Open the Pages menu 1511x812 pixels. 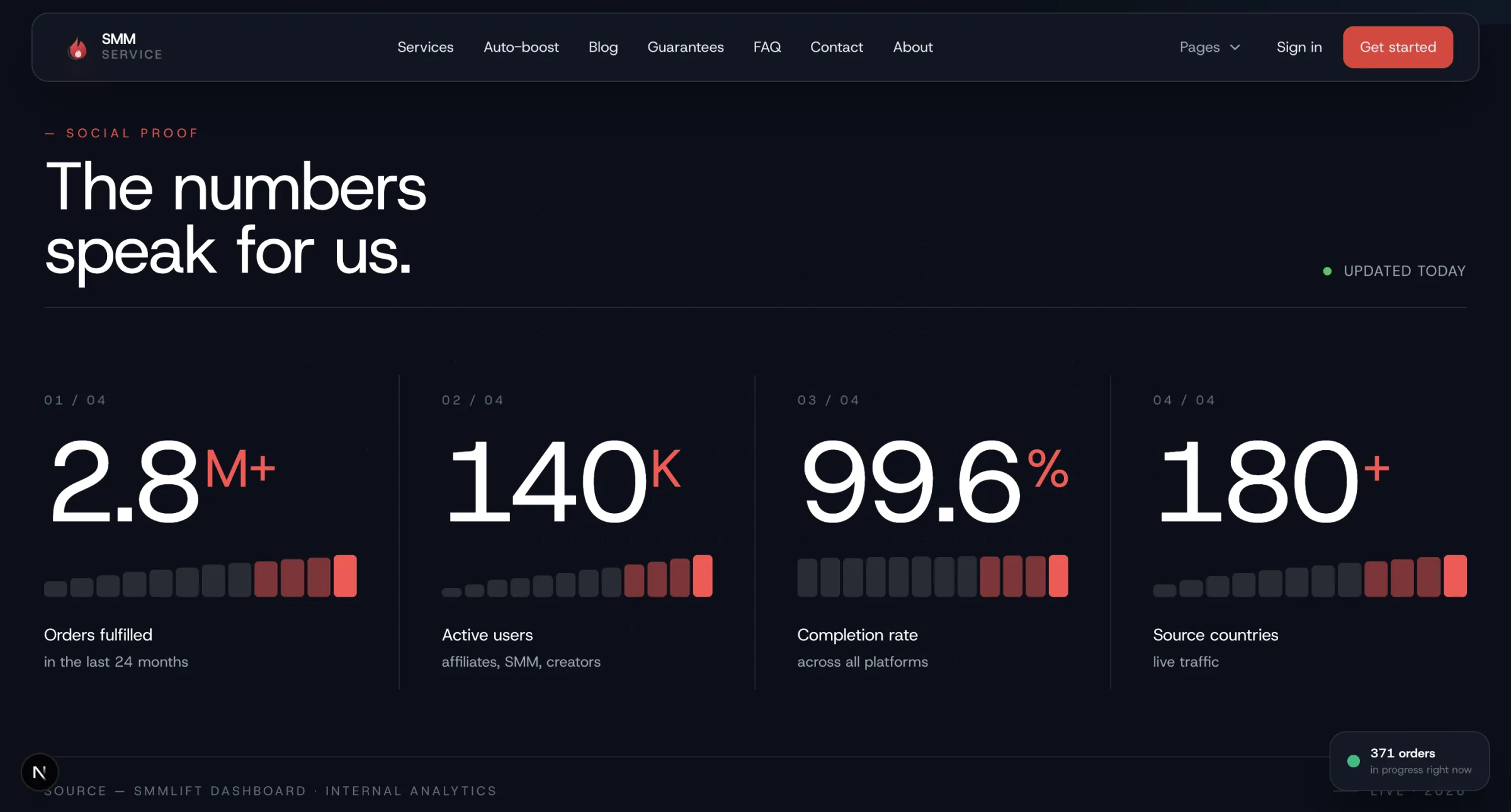(x=1200, y=47)
